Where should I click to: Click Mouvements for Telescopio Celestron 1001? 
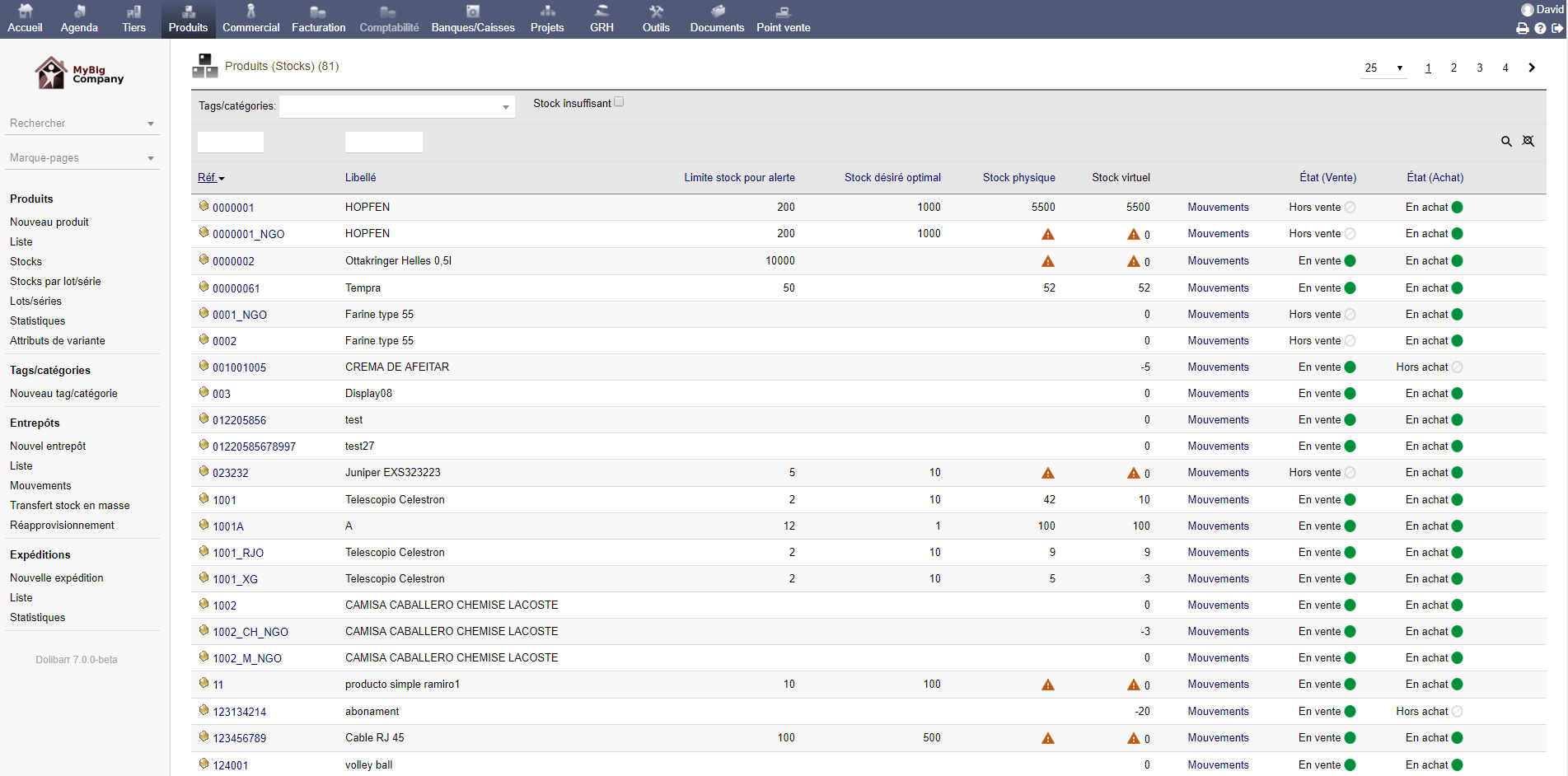(1219, 499)
